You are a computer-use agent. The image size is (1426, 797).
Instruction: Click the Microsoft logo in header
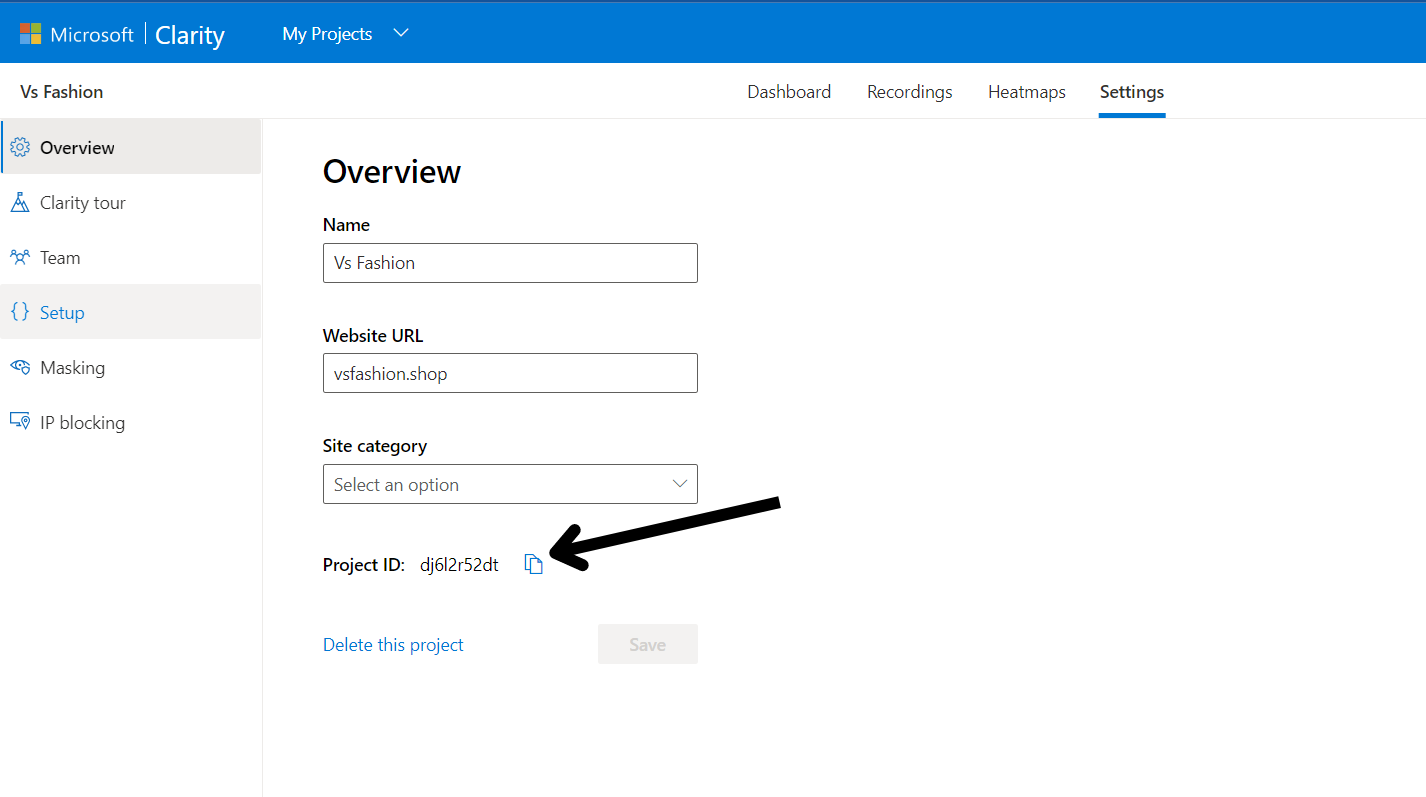coord(31,34)
